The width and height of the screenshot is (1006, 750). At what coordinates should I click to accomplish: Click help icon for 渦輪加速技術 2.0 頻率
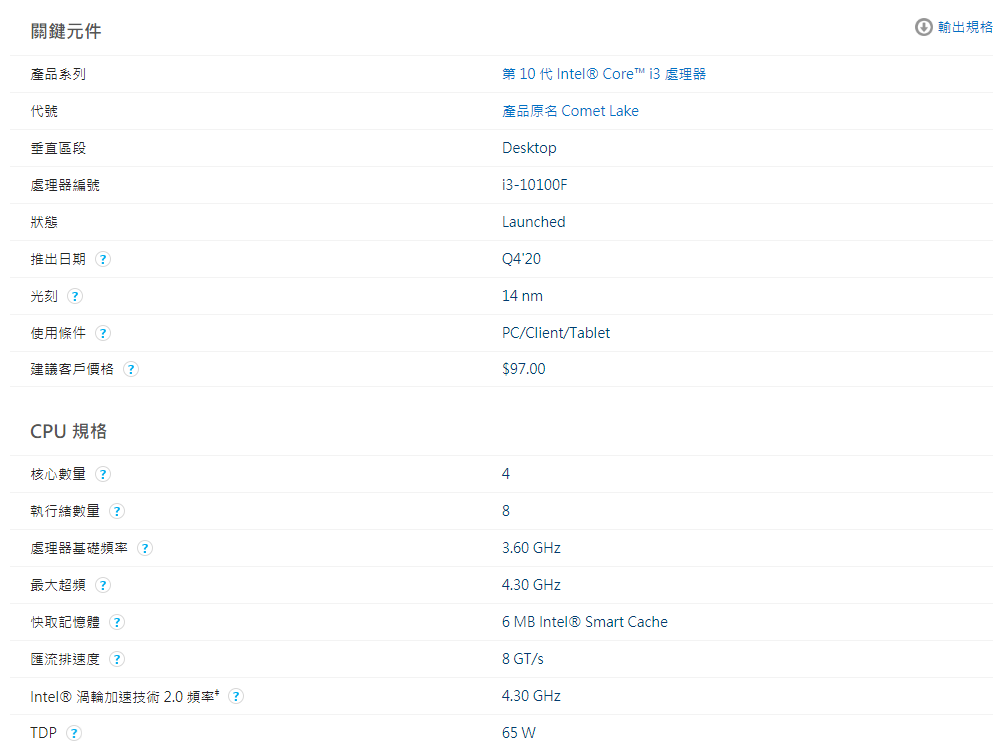pos(236,696)
